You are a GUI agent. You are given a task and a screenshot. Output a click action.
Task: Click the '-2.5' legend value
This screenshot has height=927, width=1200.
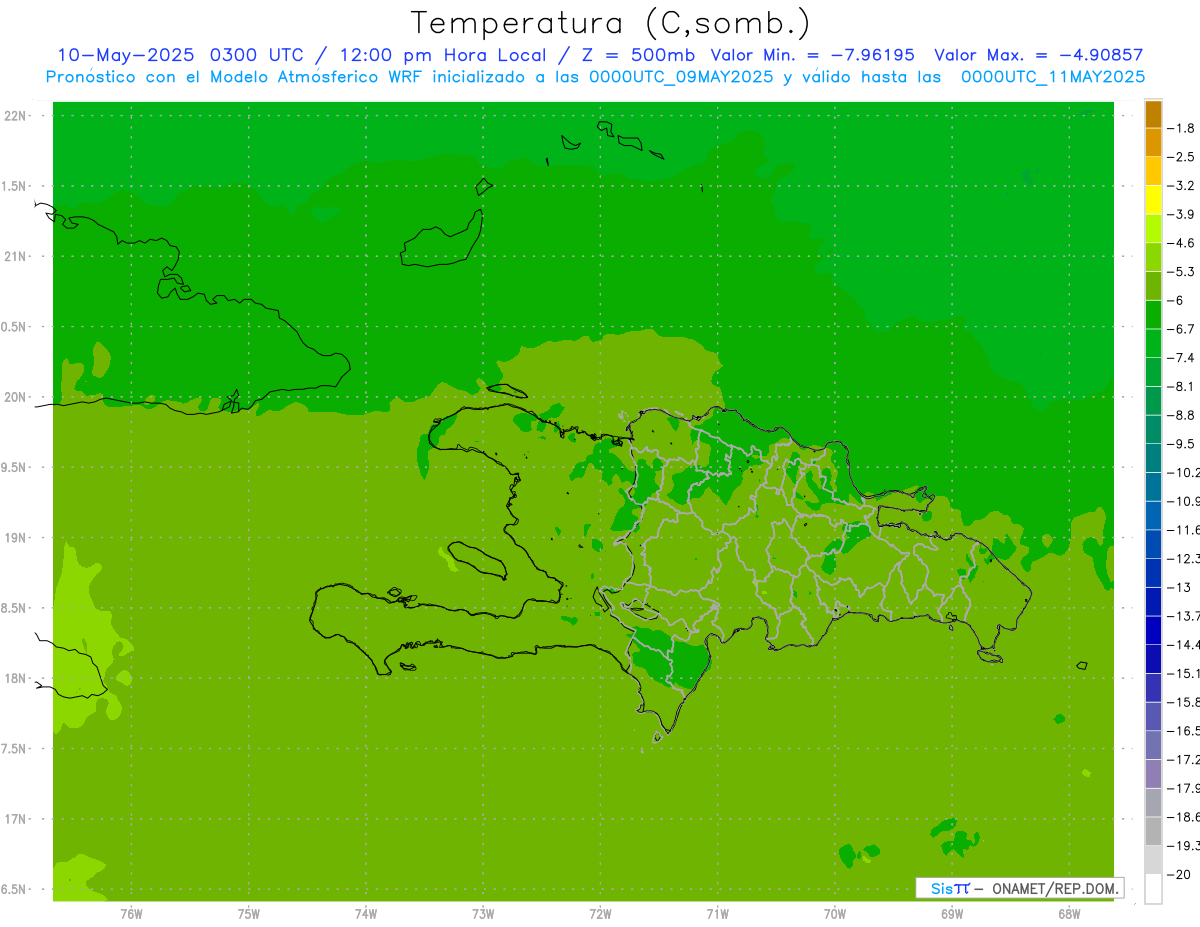[1183, 157]
